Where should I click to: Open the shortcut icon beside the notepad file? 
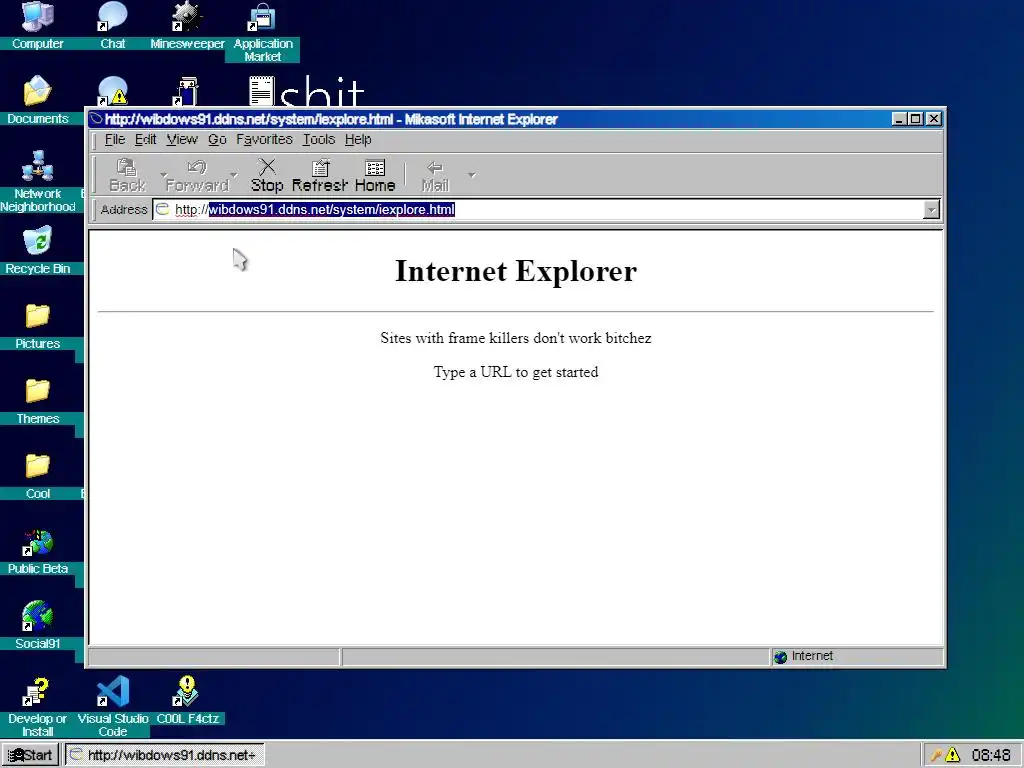[x=187, y=91]
